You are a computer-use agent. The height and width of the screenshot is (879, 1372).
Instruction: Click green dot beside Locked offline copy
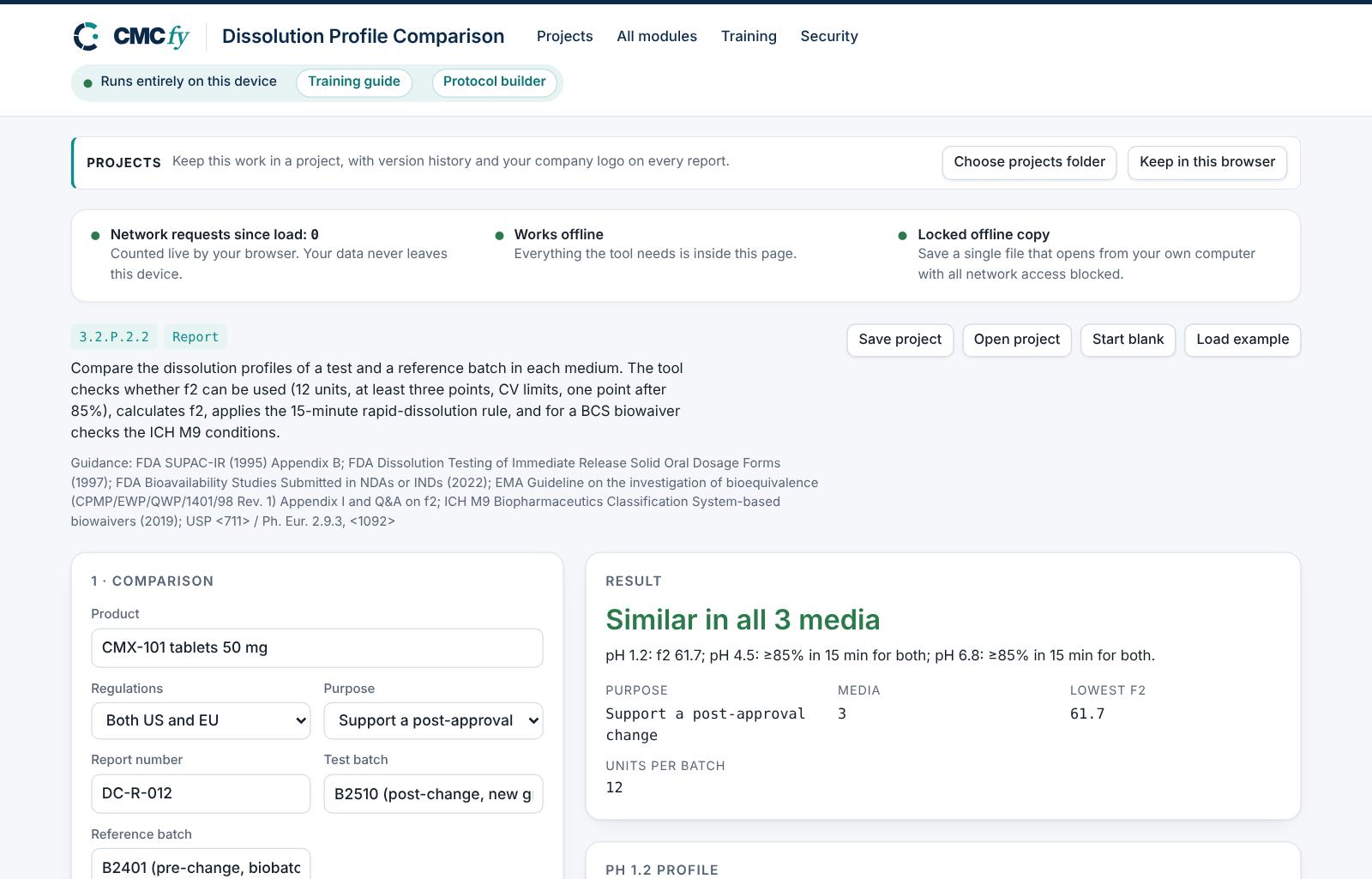[x=902, y=236]
